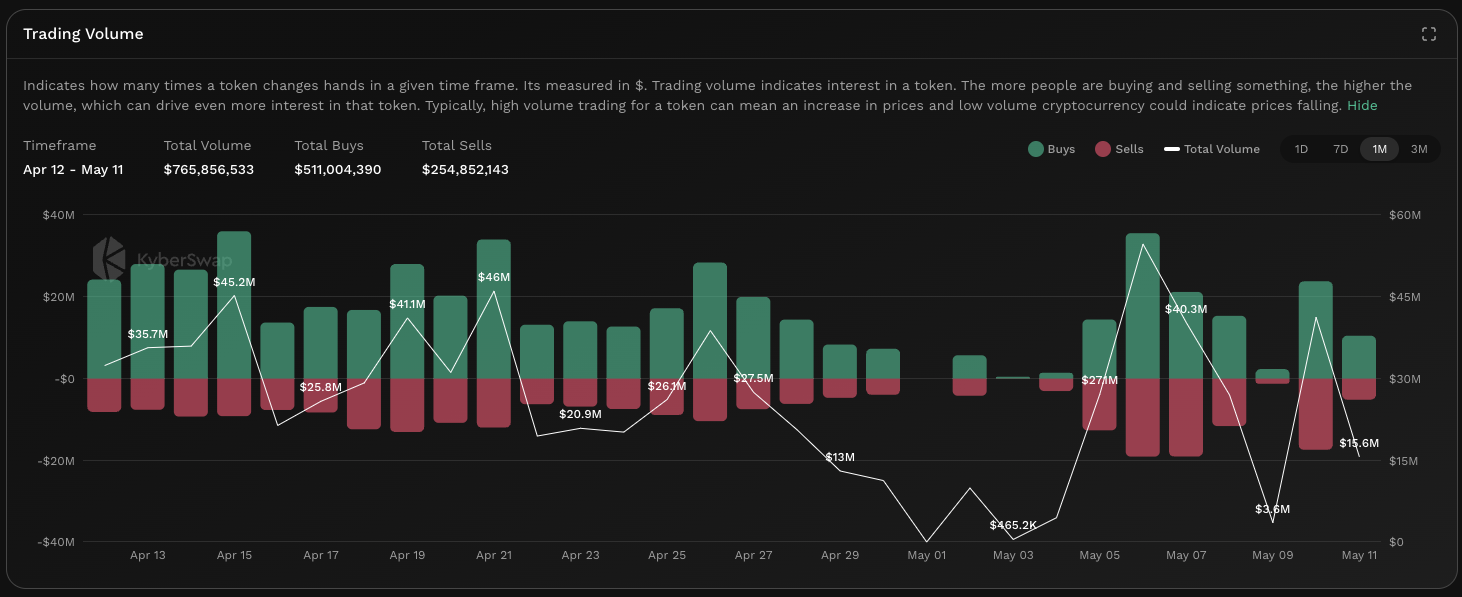Hide the trading volume description
1462x597 pixels.
[x=1362, y=105]
